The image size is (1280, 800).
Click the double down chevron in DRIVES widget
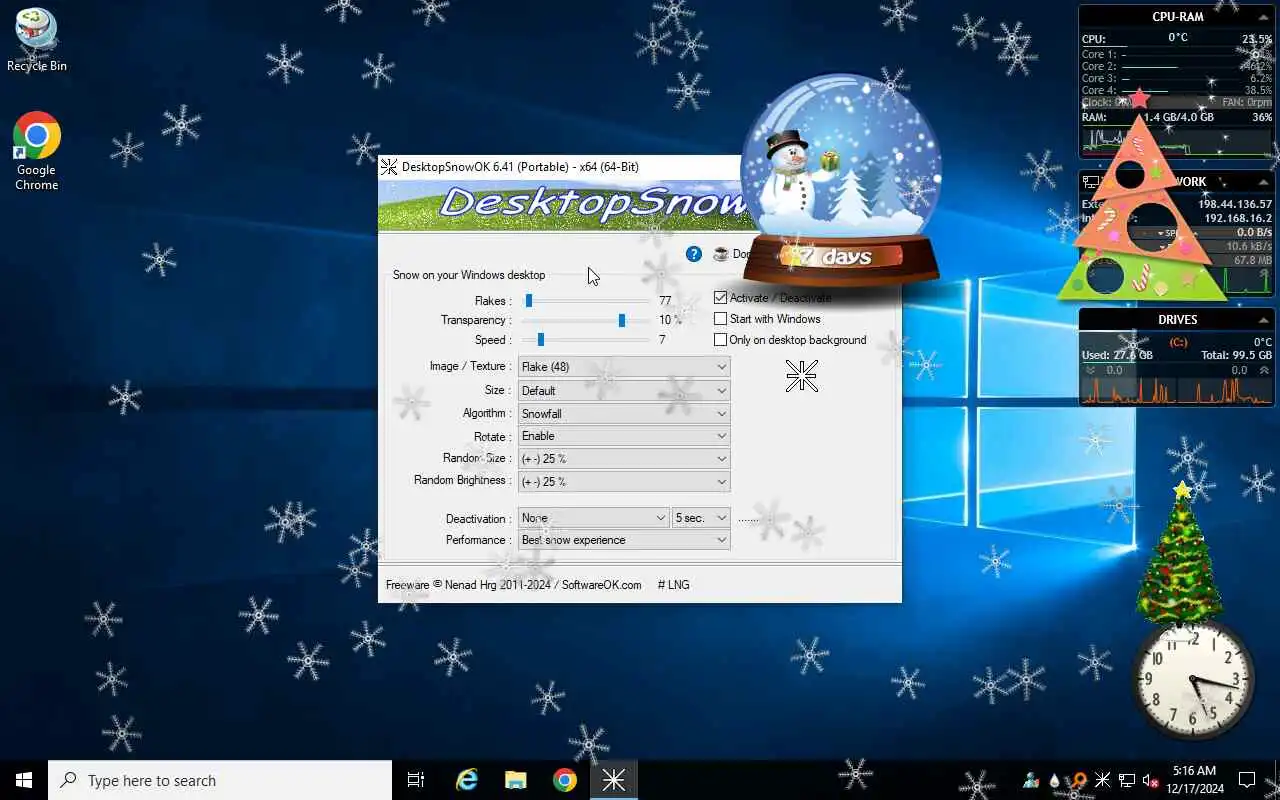(1090, 370)
